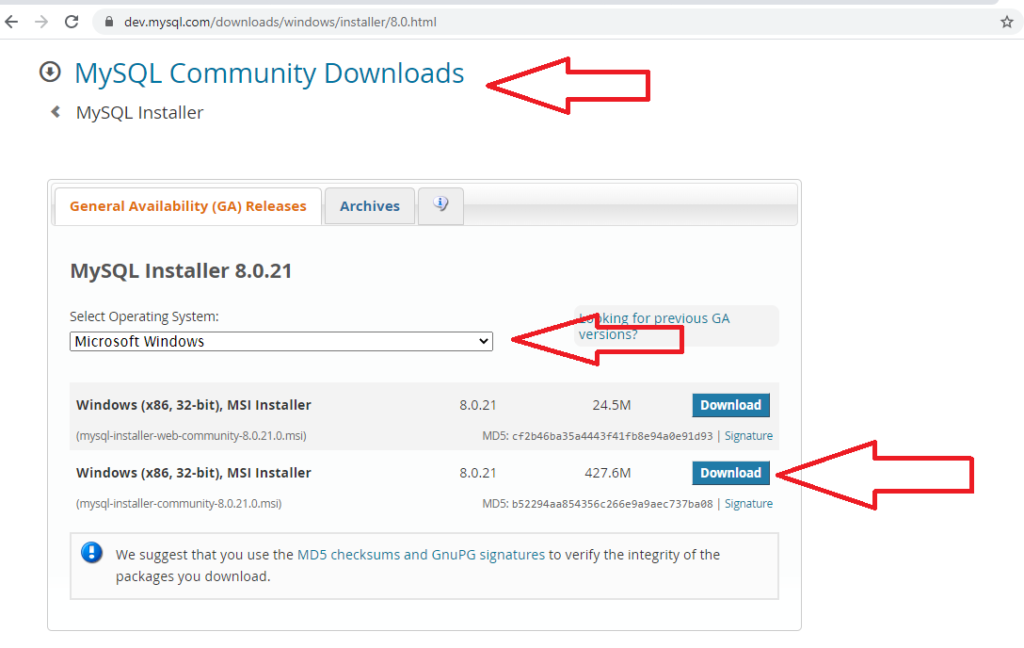Click the left chevron beside MySQL Installer

tap(56, 112)
